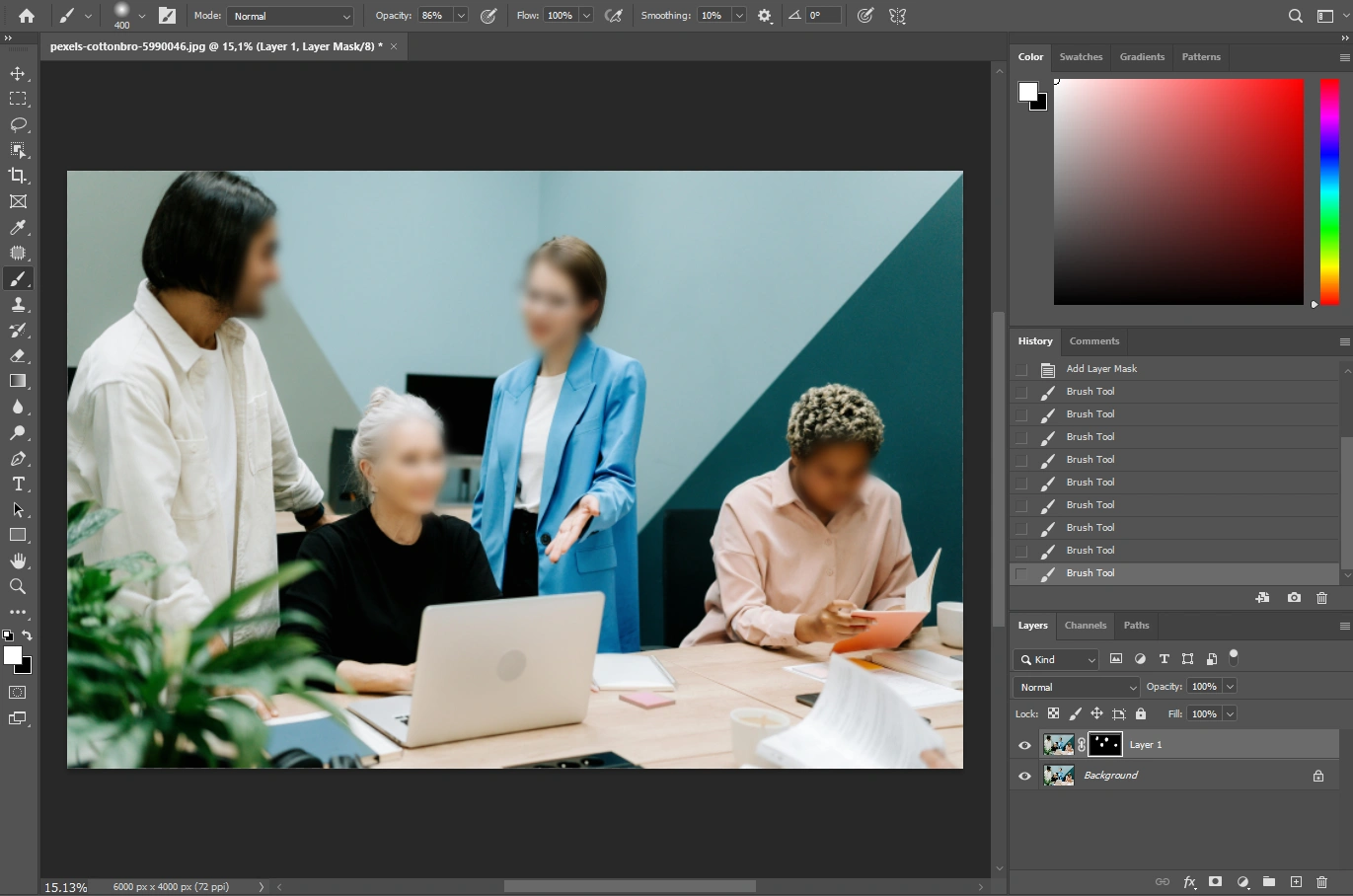This screenshot has width=1353, height=896.
Task: Click the brush angle input field
Action: click(824, 16)
